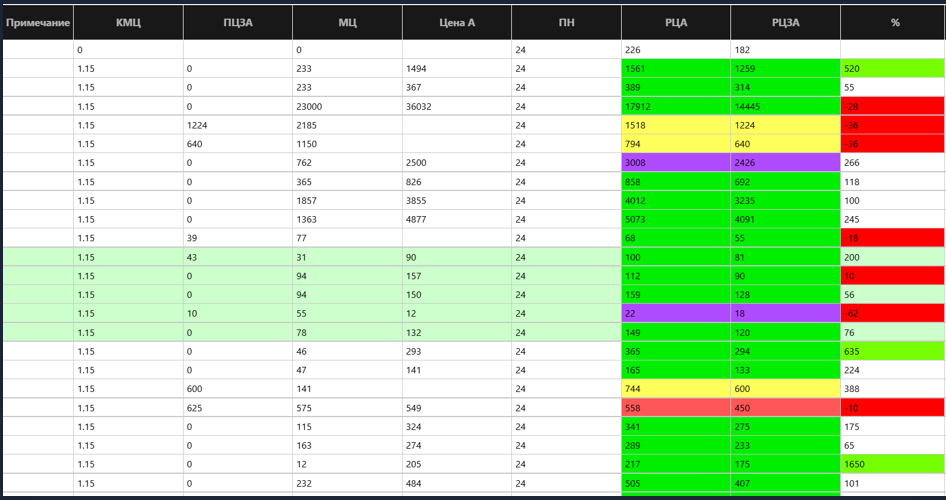Click the ПЦЗА column header
This screenshot has height=500, width=946.
coord(238,22)
